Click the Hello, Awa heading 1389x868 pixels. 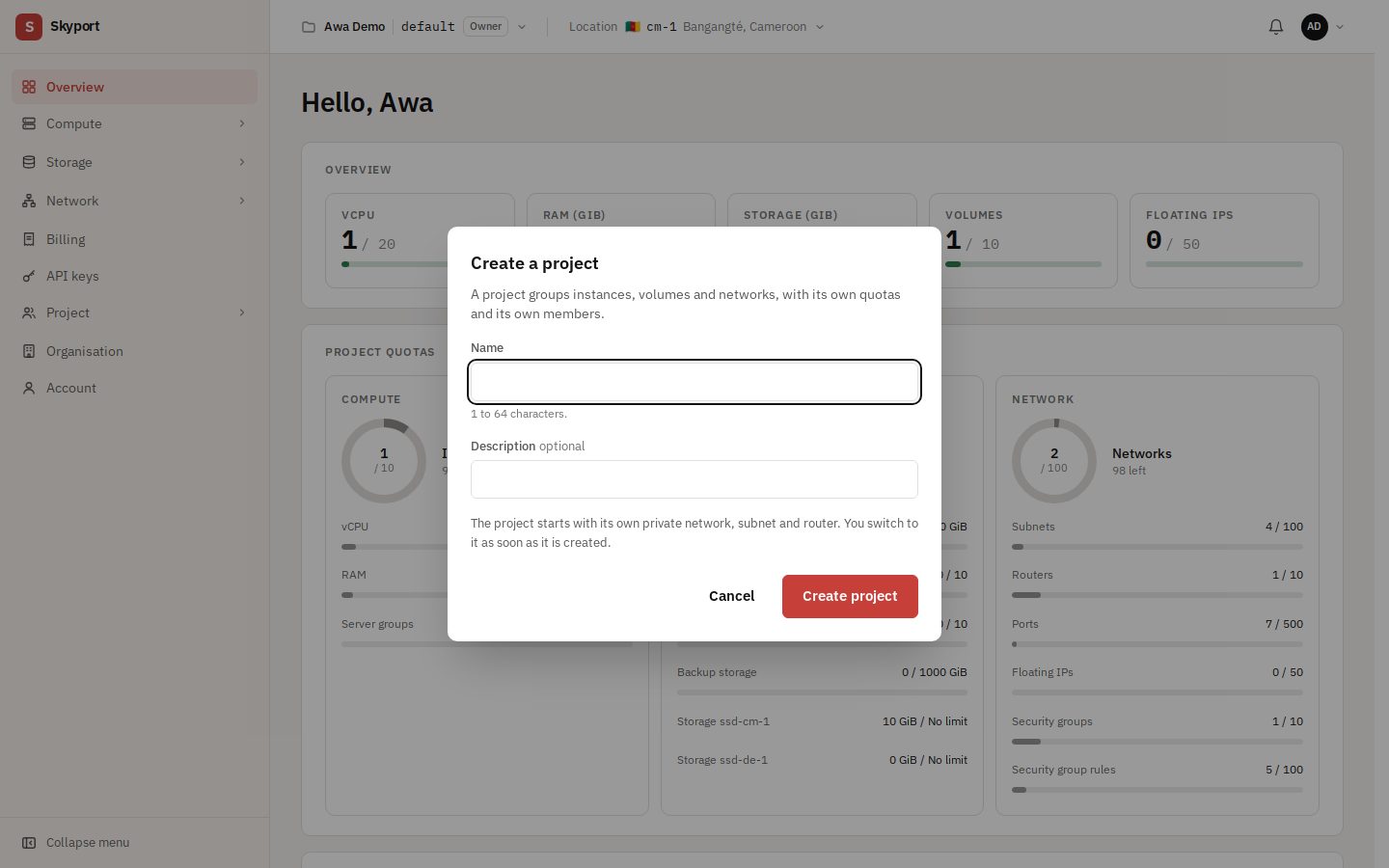367,103
